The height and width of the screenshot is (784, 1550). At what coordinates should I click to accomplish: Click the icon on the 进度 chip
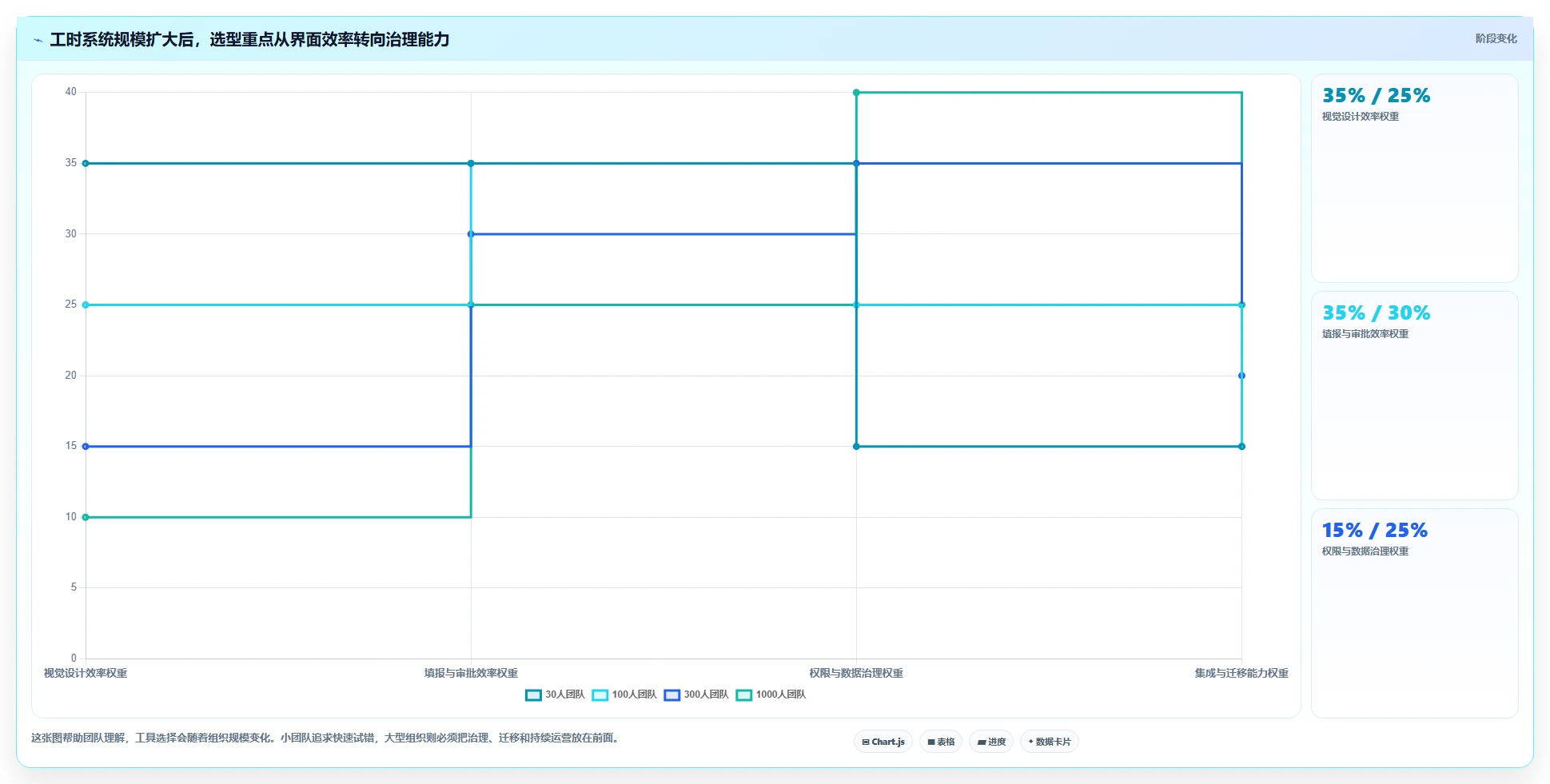click(982, 742)
